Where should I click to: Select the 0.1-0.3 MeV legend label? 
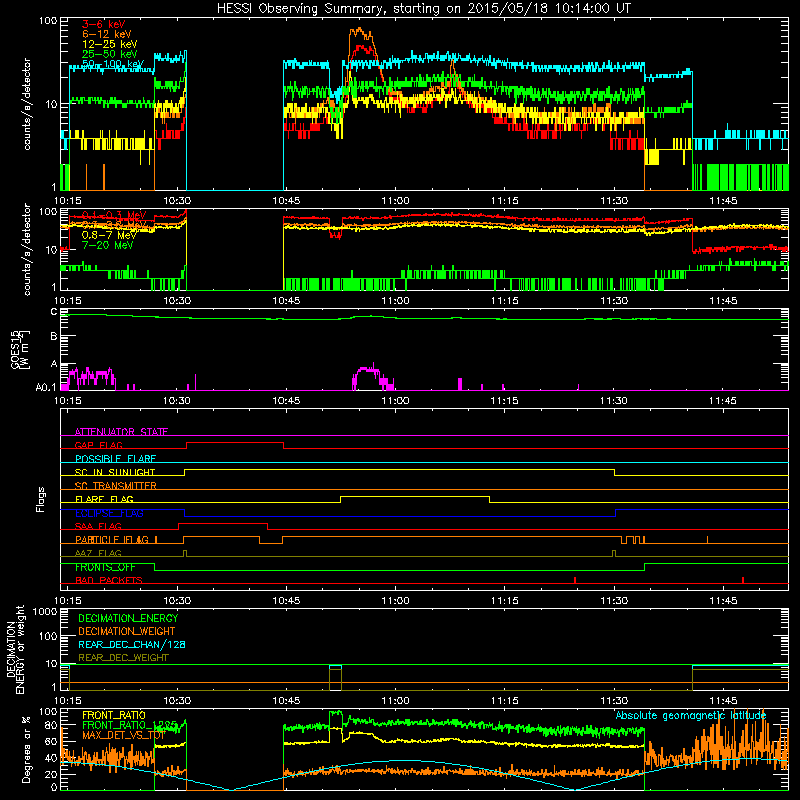pos(114,215)
